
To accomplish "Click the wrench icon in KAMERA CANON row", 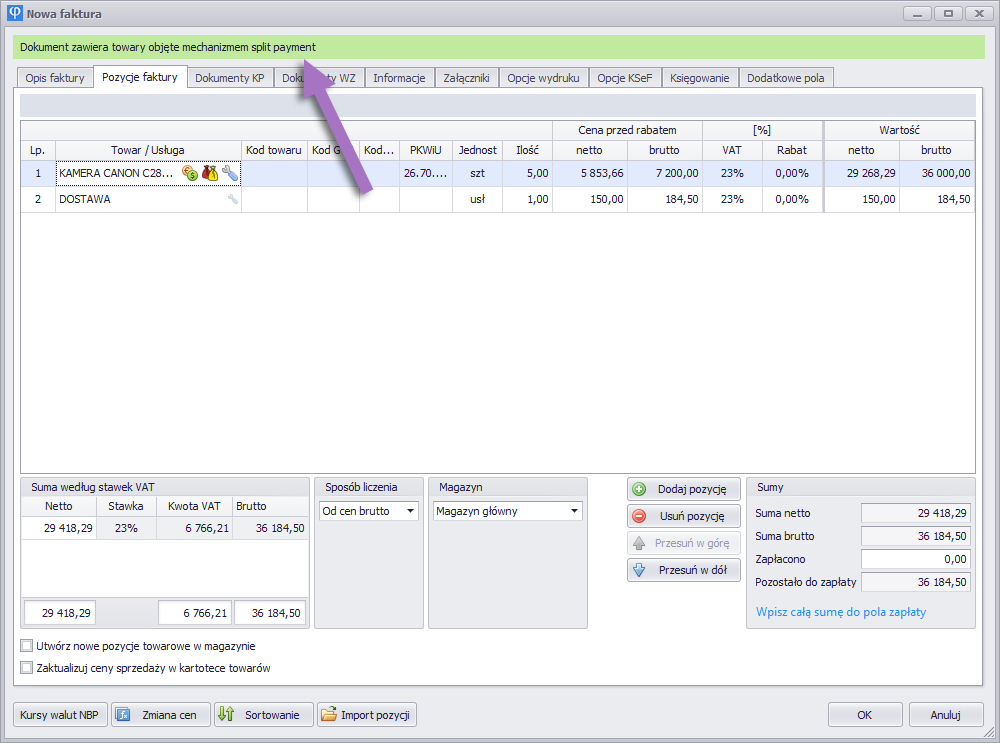I will pyautogui.click(x=230, y=173).
